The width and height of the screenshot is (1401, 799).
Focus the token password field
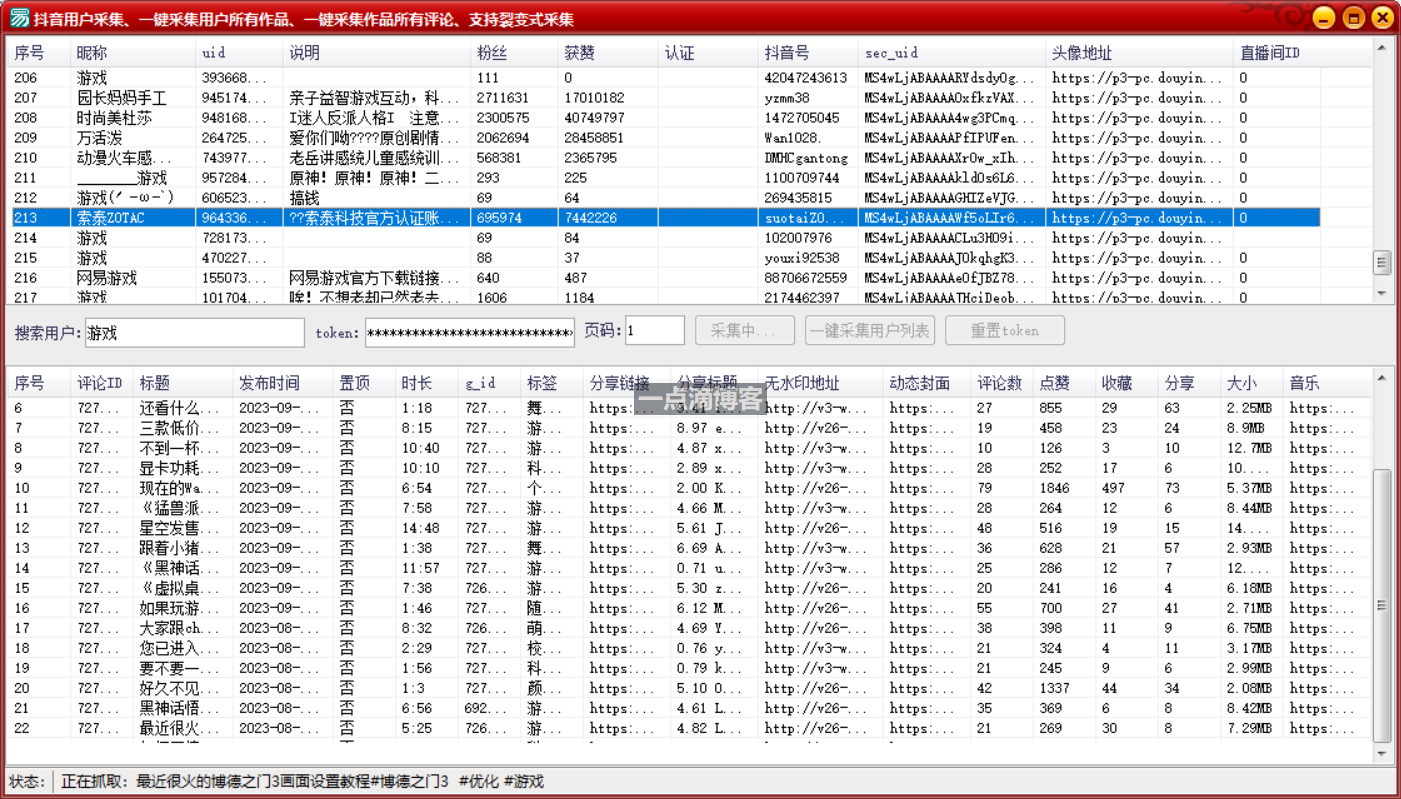click(470, 333)
